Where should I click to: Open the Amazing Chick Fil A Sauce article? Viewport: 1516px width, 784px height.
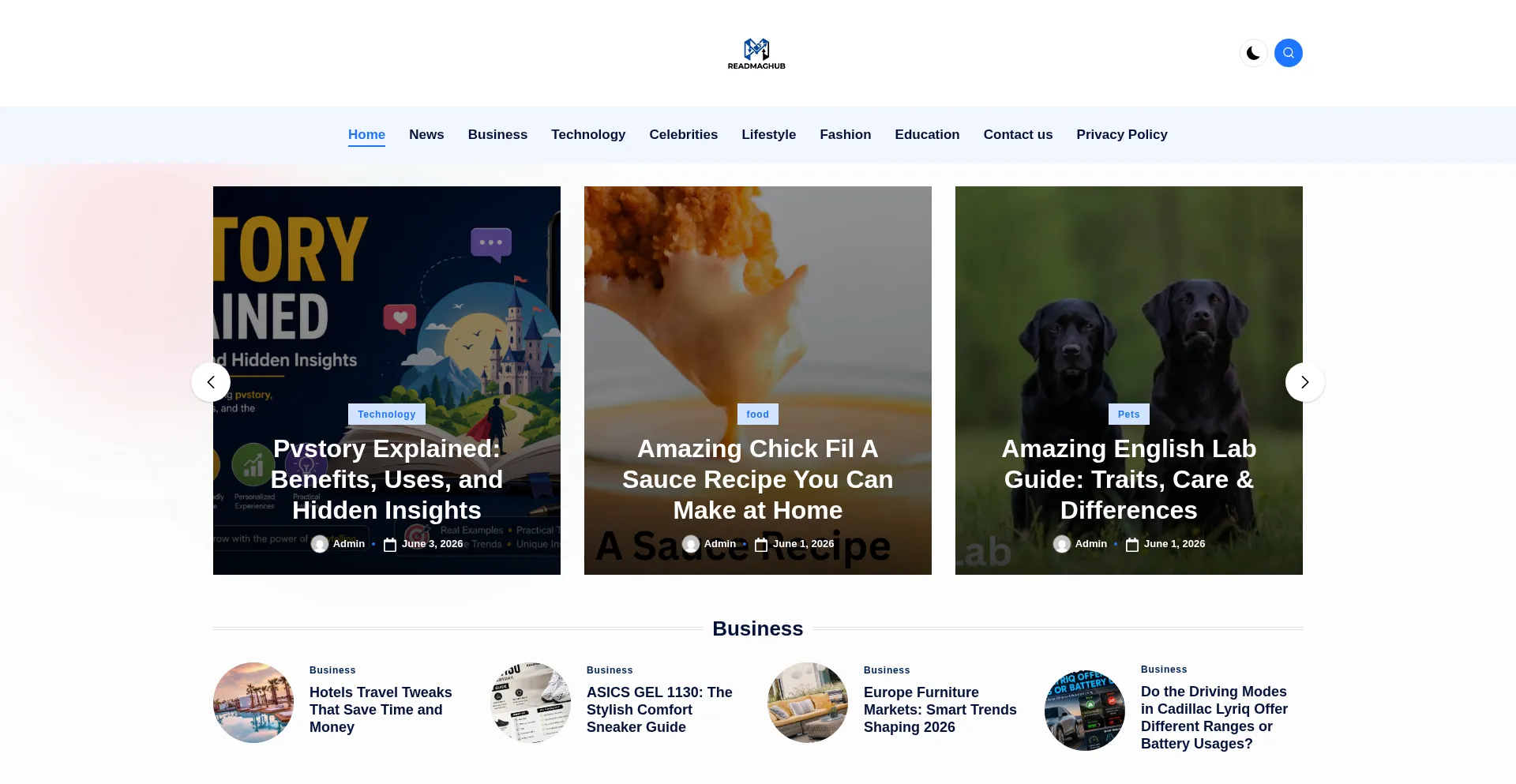click(758, 479)
